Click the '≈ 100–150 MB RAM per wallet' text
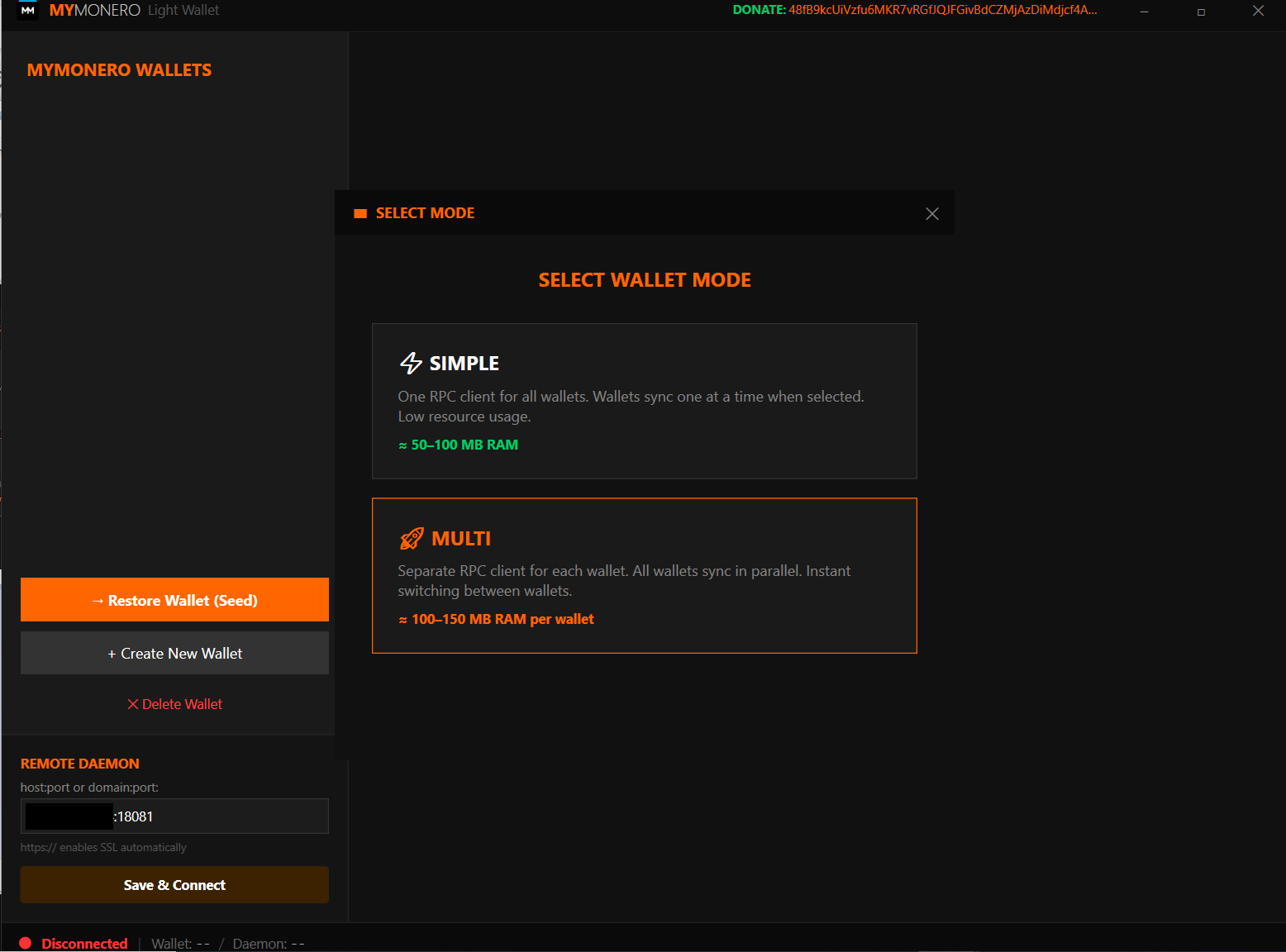1286x952 pixels. click(x=496, y=619)
